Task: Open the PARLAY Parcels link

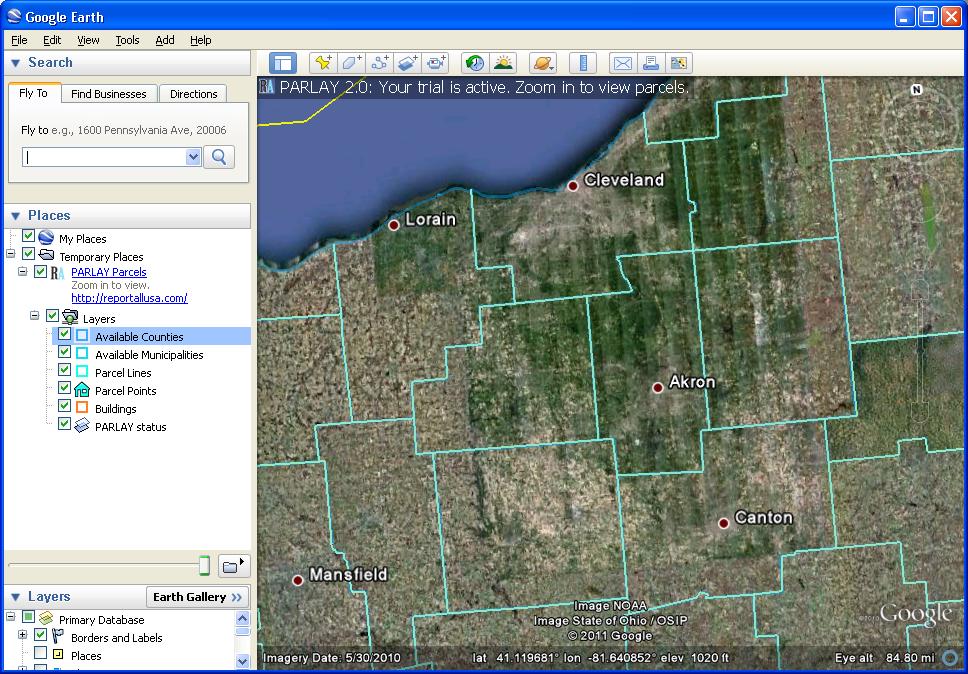Action: click(109, 272)
